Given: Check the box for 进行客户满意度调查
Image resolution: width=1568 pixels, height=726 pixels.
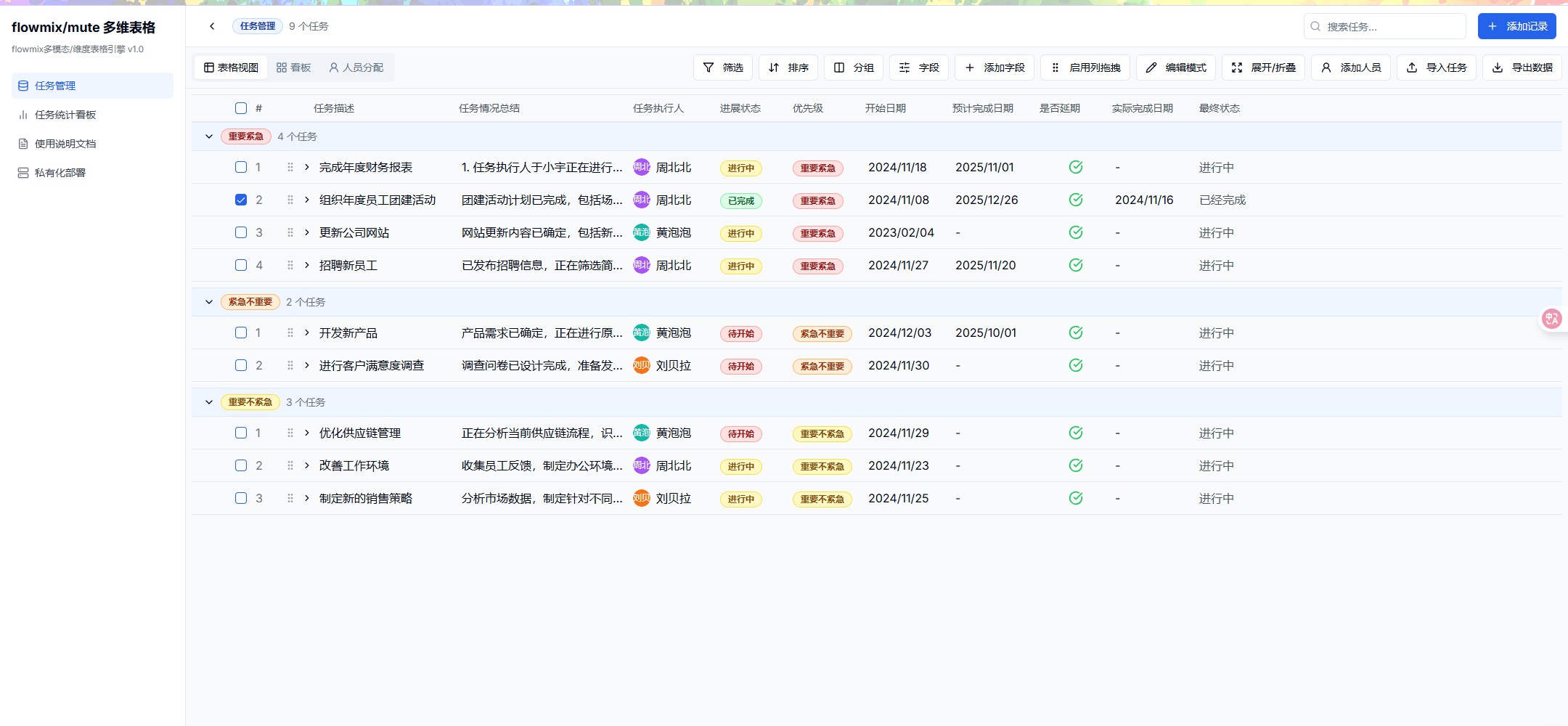Looking at the screenshot, I should 241,365.
